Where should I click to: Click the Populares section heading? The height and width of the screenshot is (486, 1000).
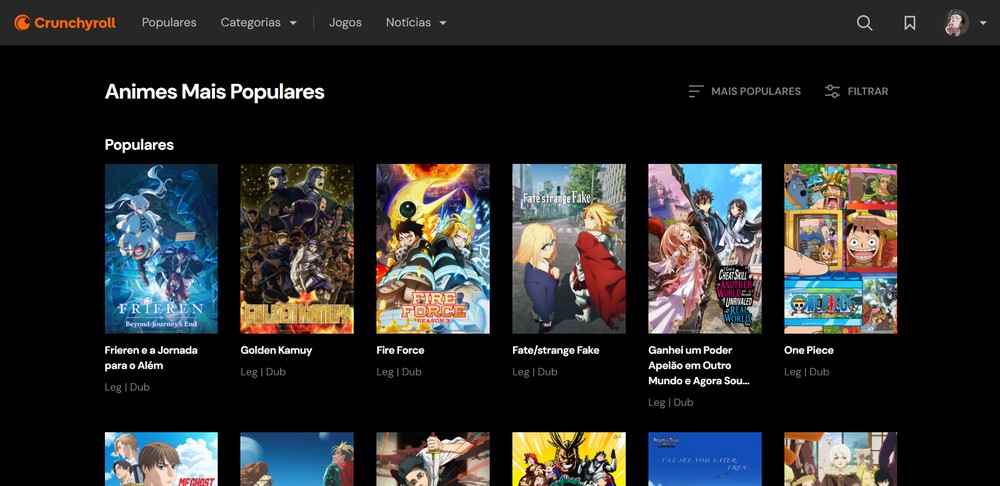coord(139,145)
